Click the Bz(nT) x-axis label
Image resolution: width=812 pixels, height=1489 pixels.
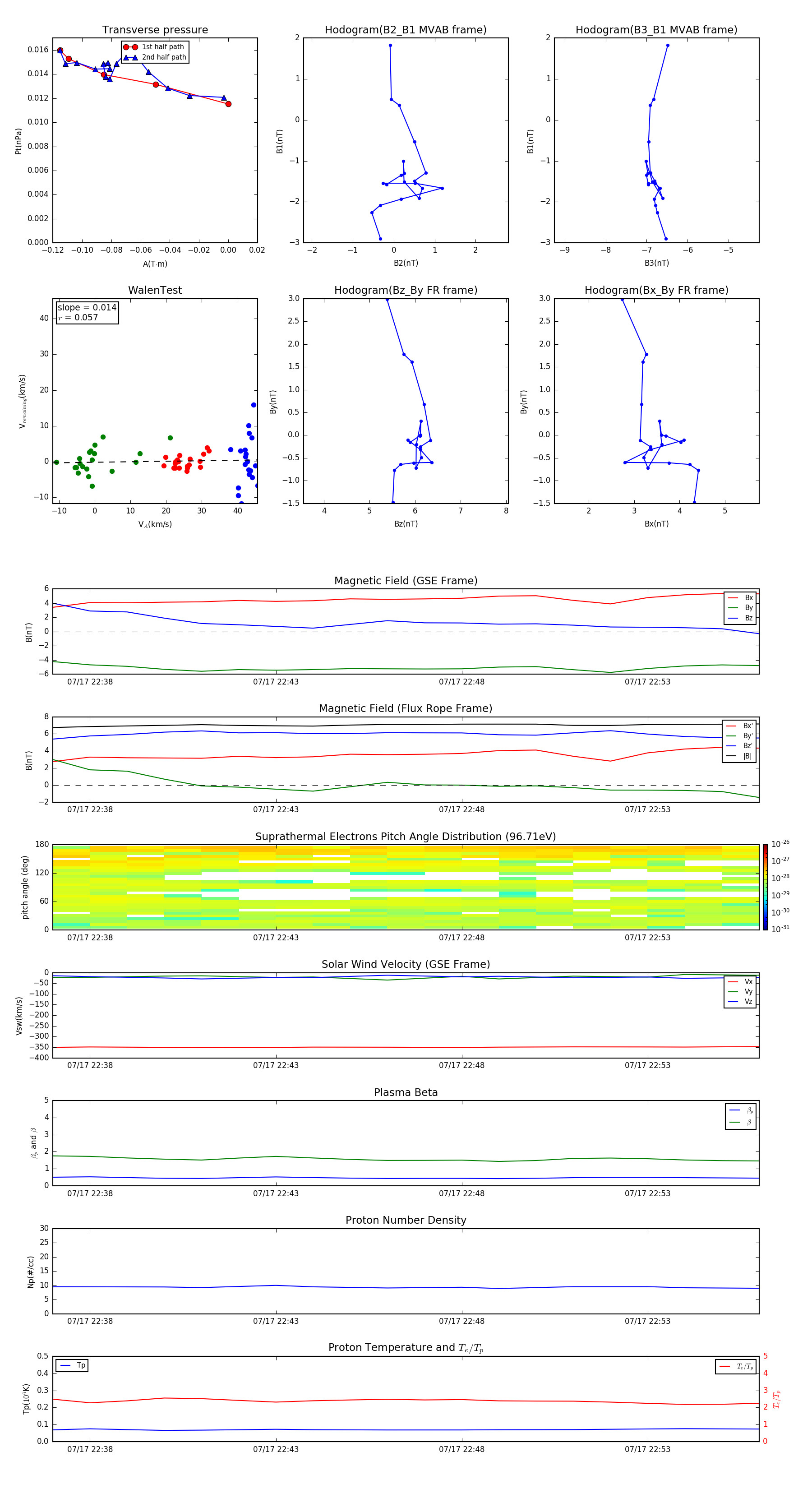point(406,524)
